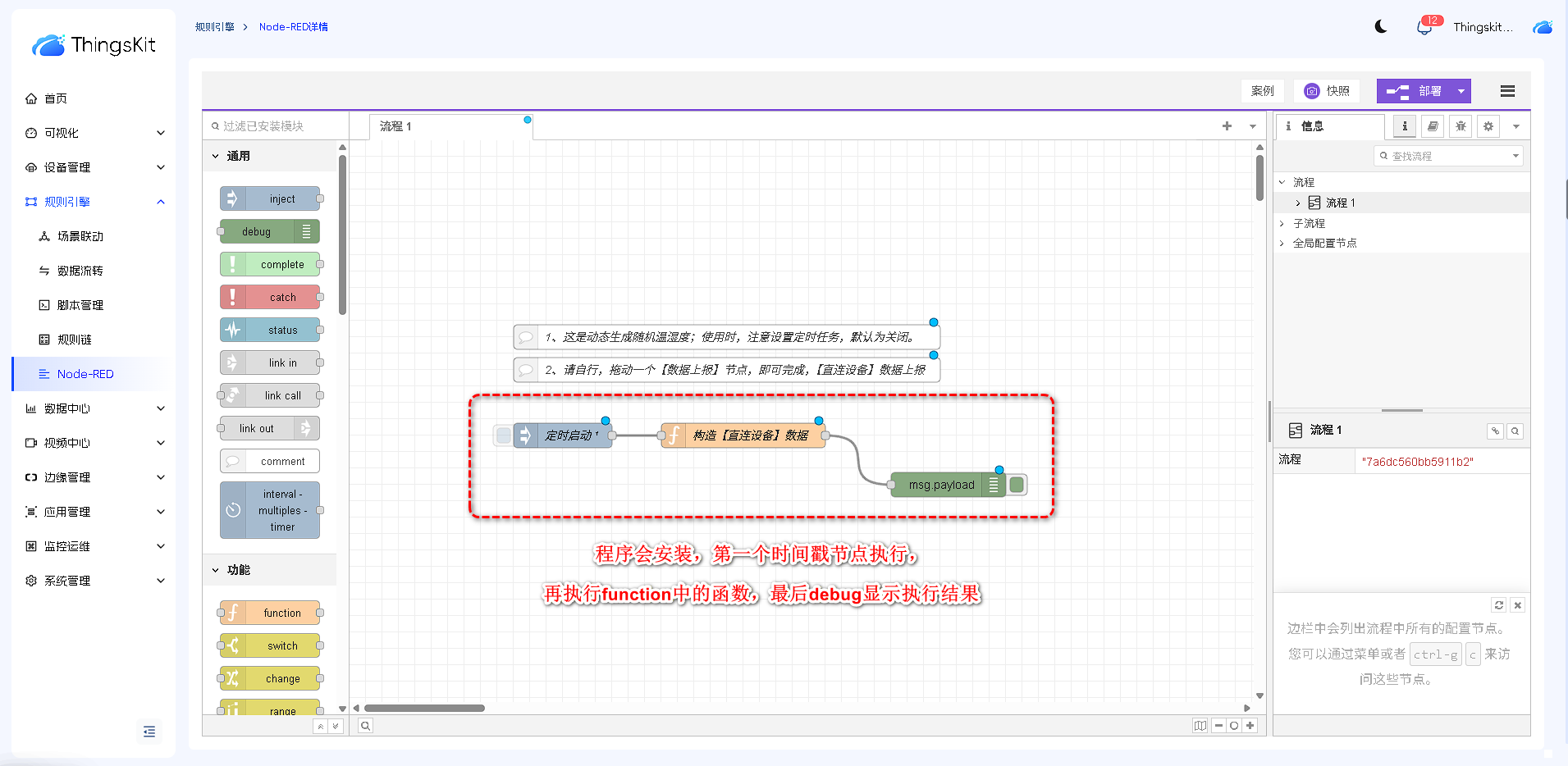Collapse the left sidebar menu icon
The height and width of the screenshot is (766, 1568).
coord(149,732)
